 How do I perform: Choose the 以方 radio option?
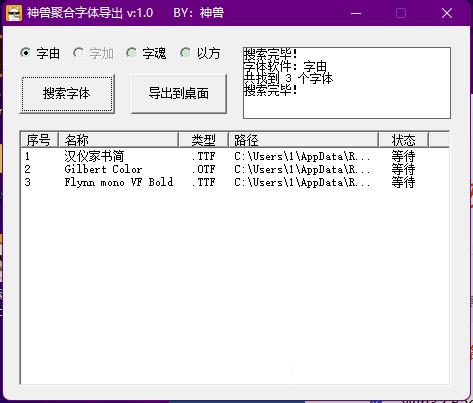coord(200,53)
